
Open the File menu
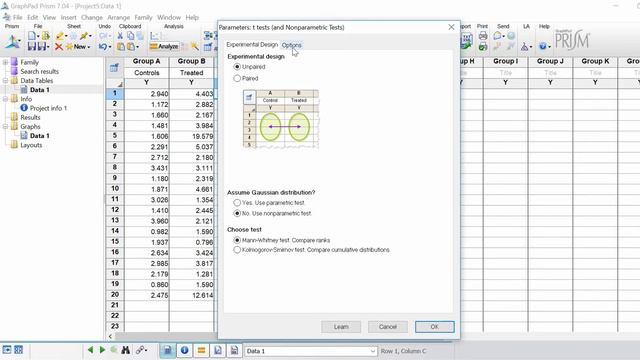(x=18, y=18)
